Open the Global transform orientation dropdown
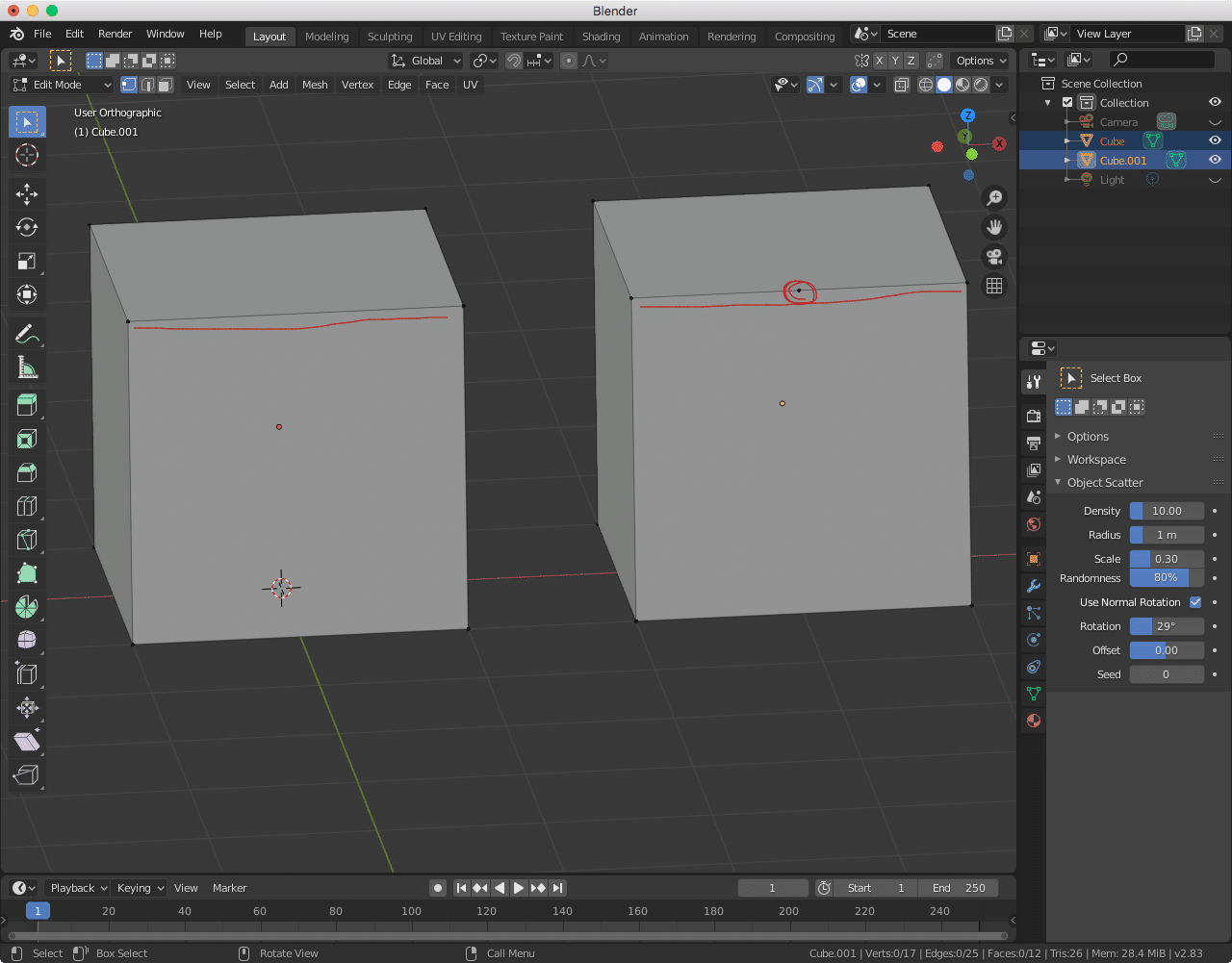The image size is (1232, 963). [426, 61]
